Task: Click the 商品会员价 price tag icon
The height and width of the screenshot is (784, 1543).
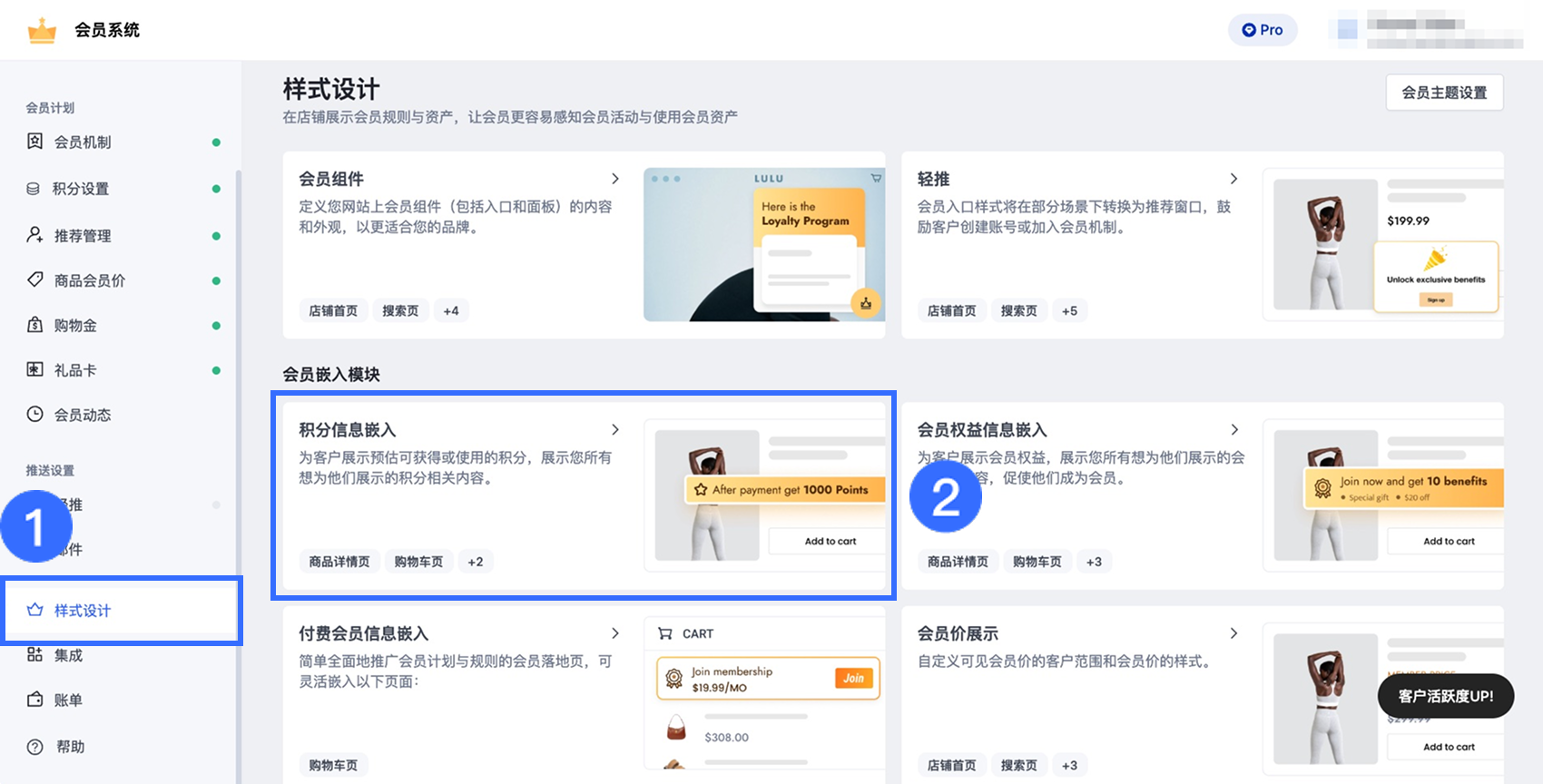Action: 34,279
